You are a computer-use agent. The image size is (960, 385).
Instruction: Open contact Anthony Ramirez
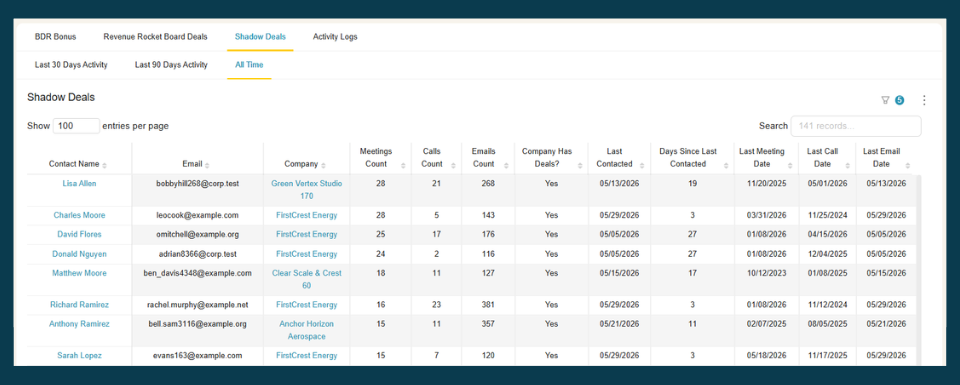coord(79,324)
